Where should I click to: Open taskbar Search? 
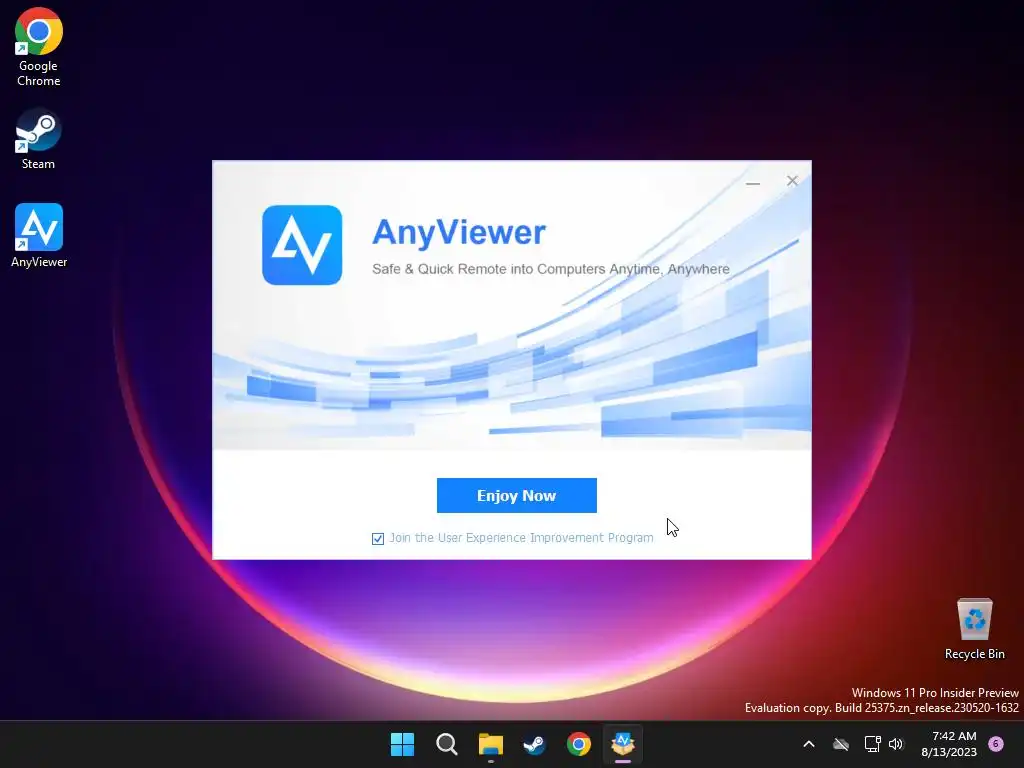(x=447, y=744)
